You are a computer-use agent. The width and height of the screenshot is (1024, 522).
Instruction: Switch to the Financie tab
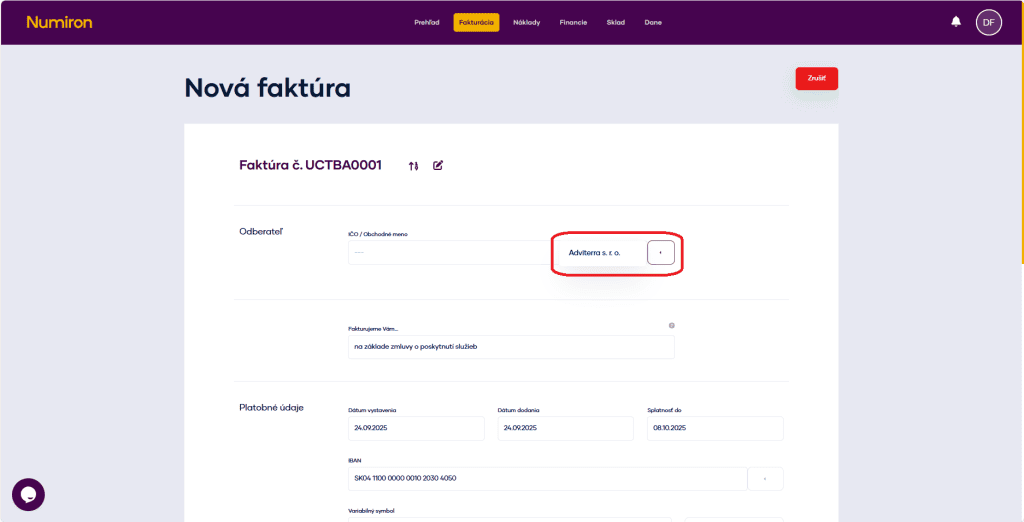click(573, 22)
